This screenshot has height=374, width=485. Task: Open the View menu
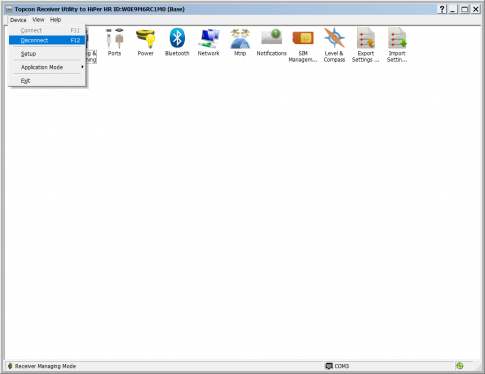pos(38,20)
